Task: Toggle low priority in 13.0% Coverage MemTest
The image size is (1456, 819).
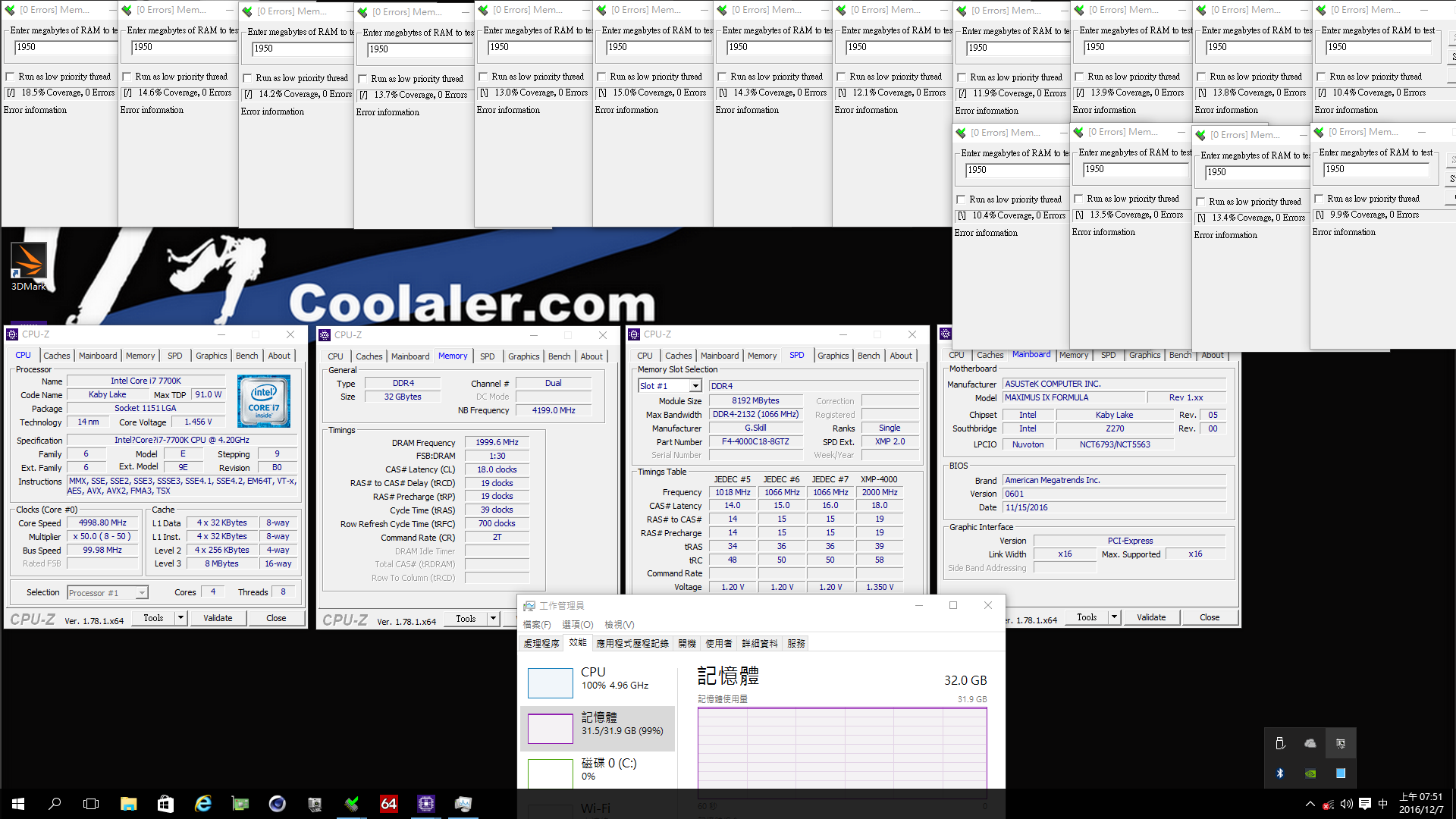Action: click(x=483, y=77)
